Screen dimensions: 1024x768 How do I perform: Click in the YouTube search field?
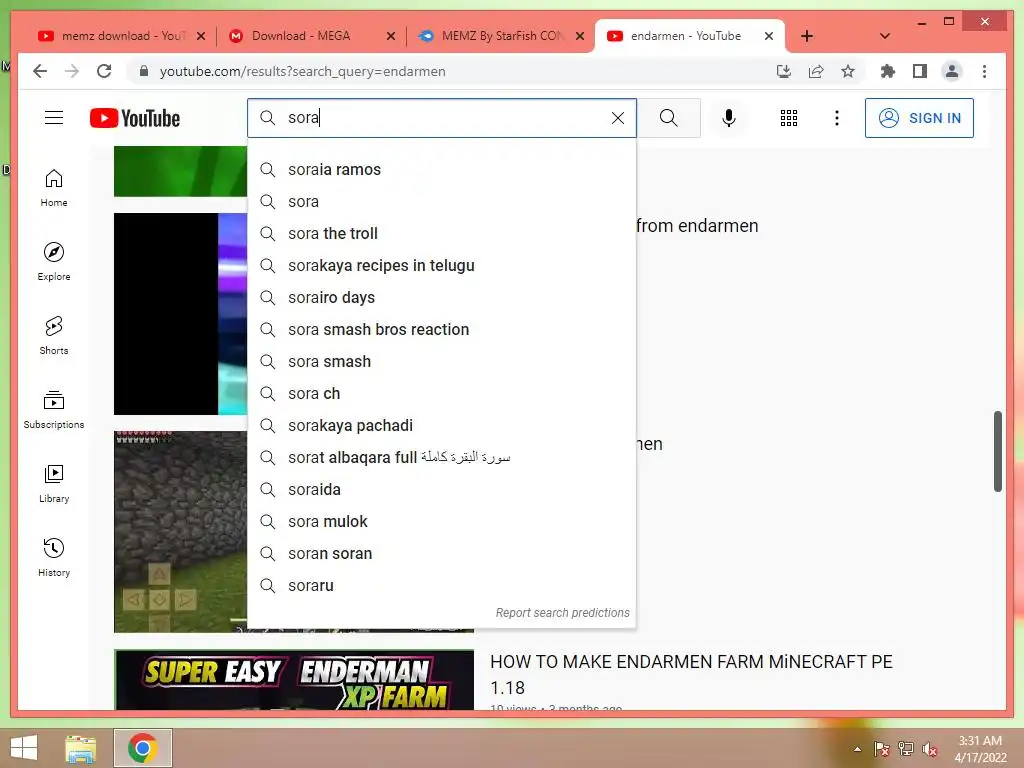442,118
